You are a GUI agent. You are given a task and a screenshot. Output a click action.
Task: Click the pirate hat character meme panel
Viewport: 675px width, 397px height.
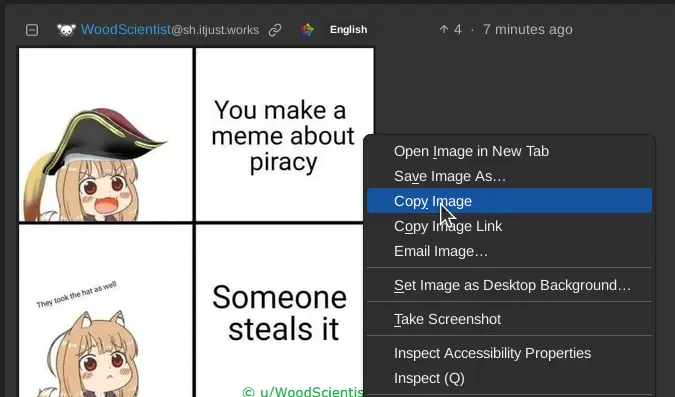click(105, 135)
